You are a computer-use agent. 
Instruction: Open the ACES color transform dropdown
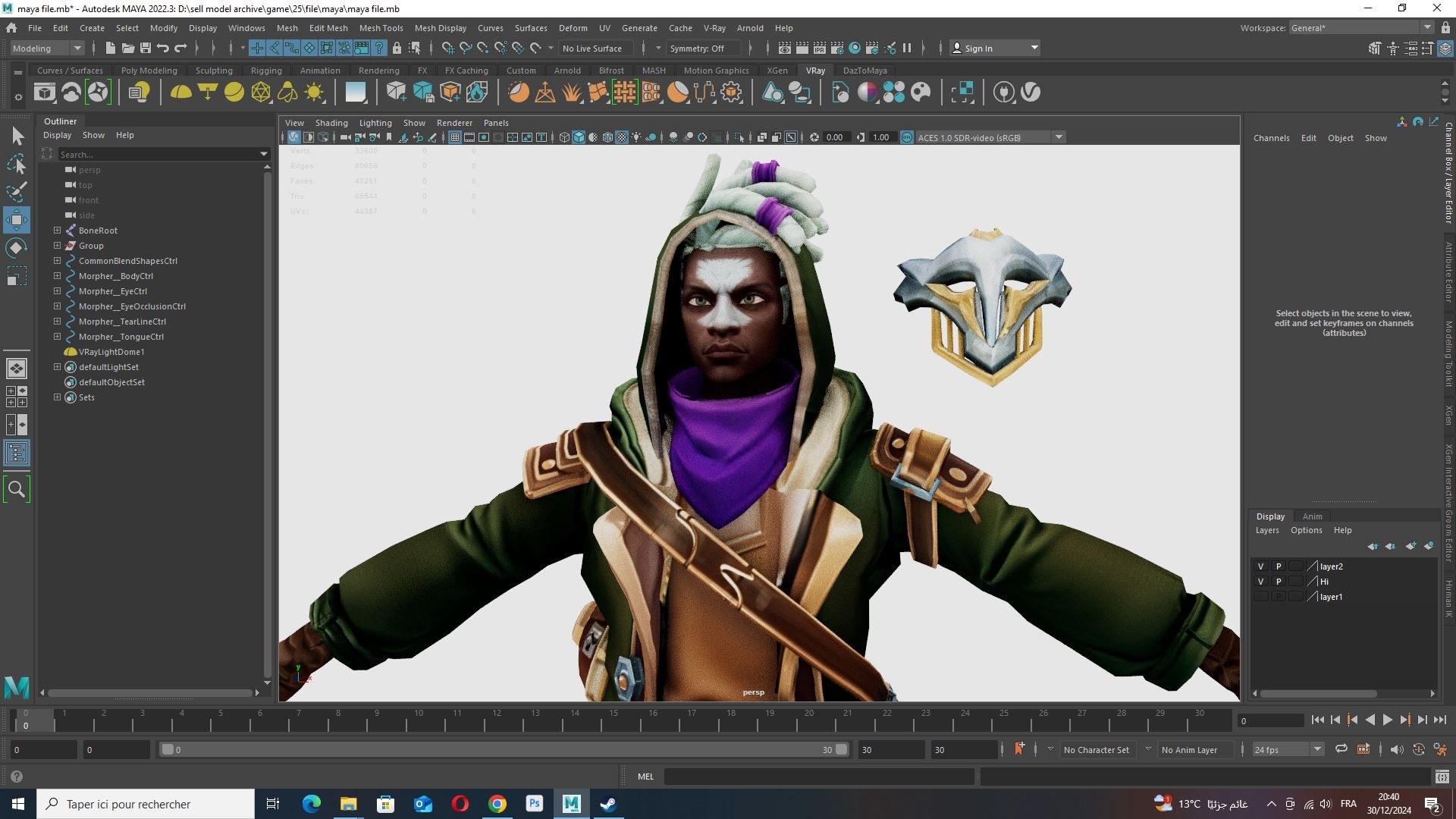990,137
